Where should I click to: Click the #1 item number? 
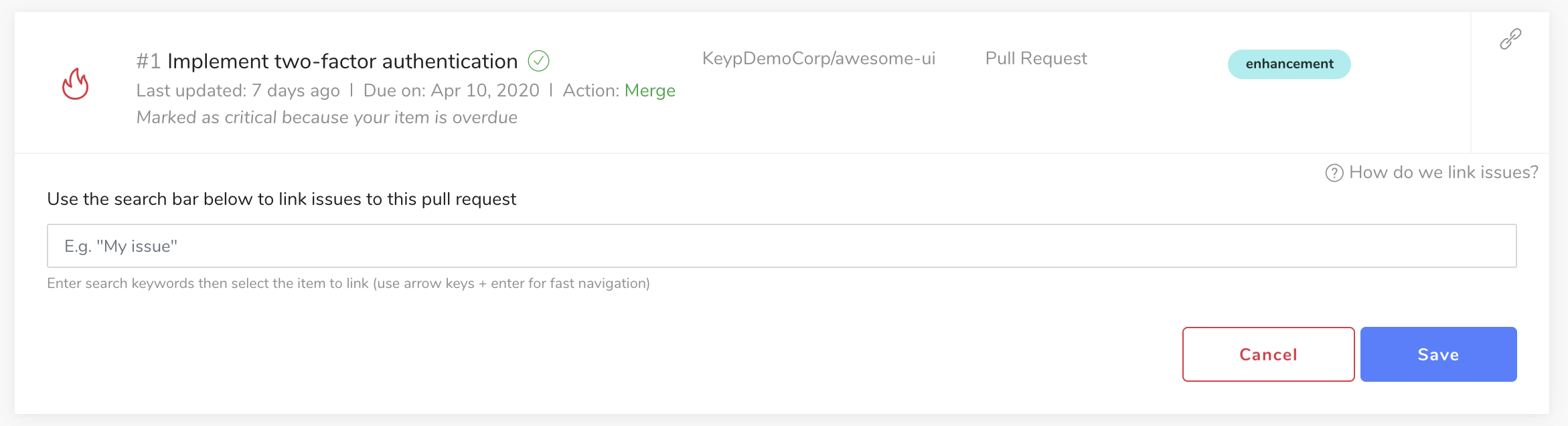148,61
